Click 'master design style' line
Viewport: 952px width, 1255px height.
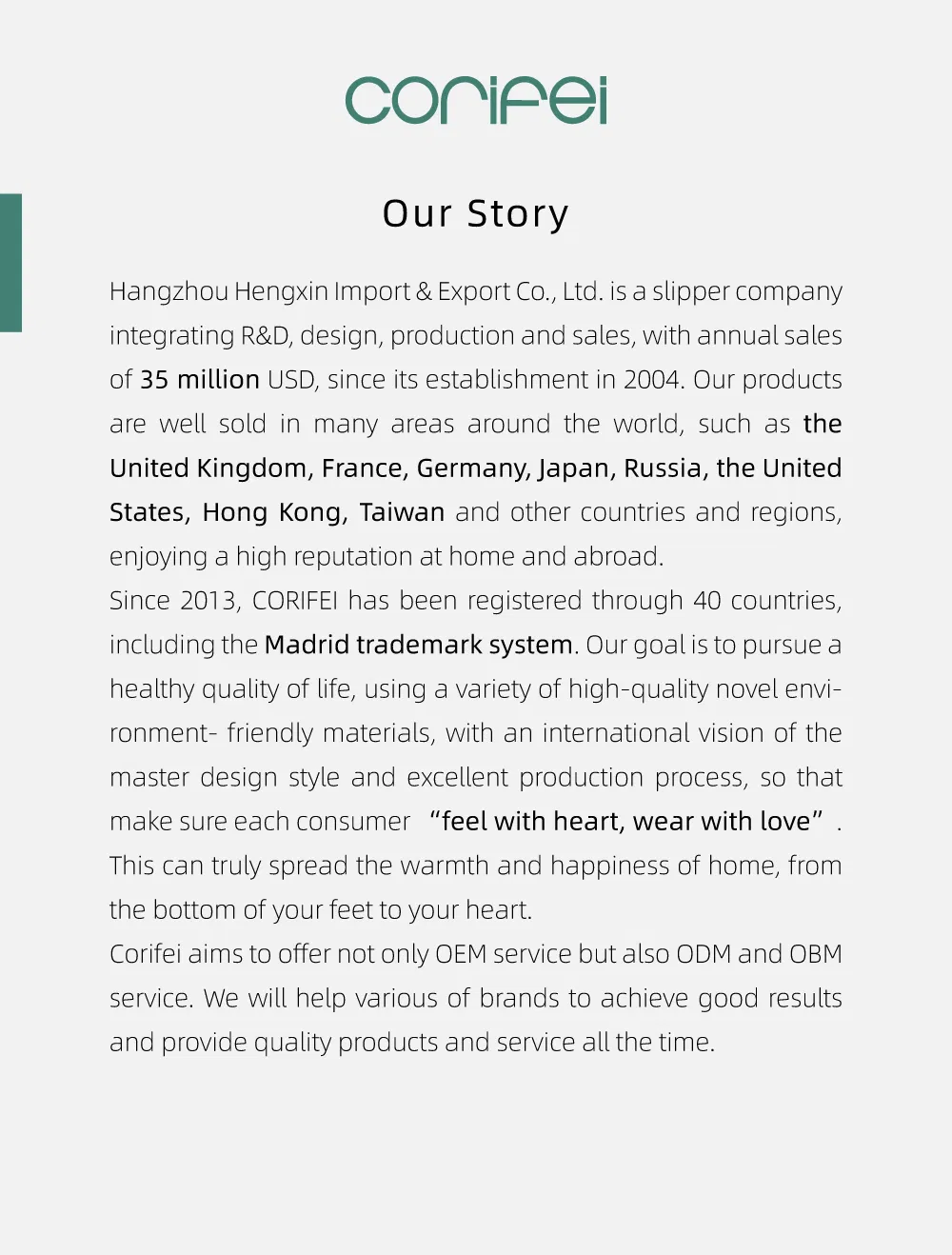476,778
